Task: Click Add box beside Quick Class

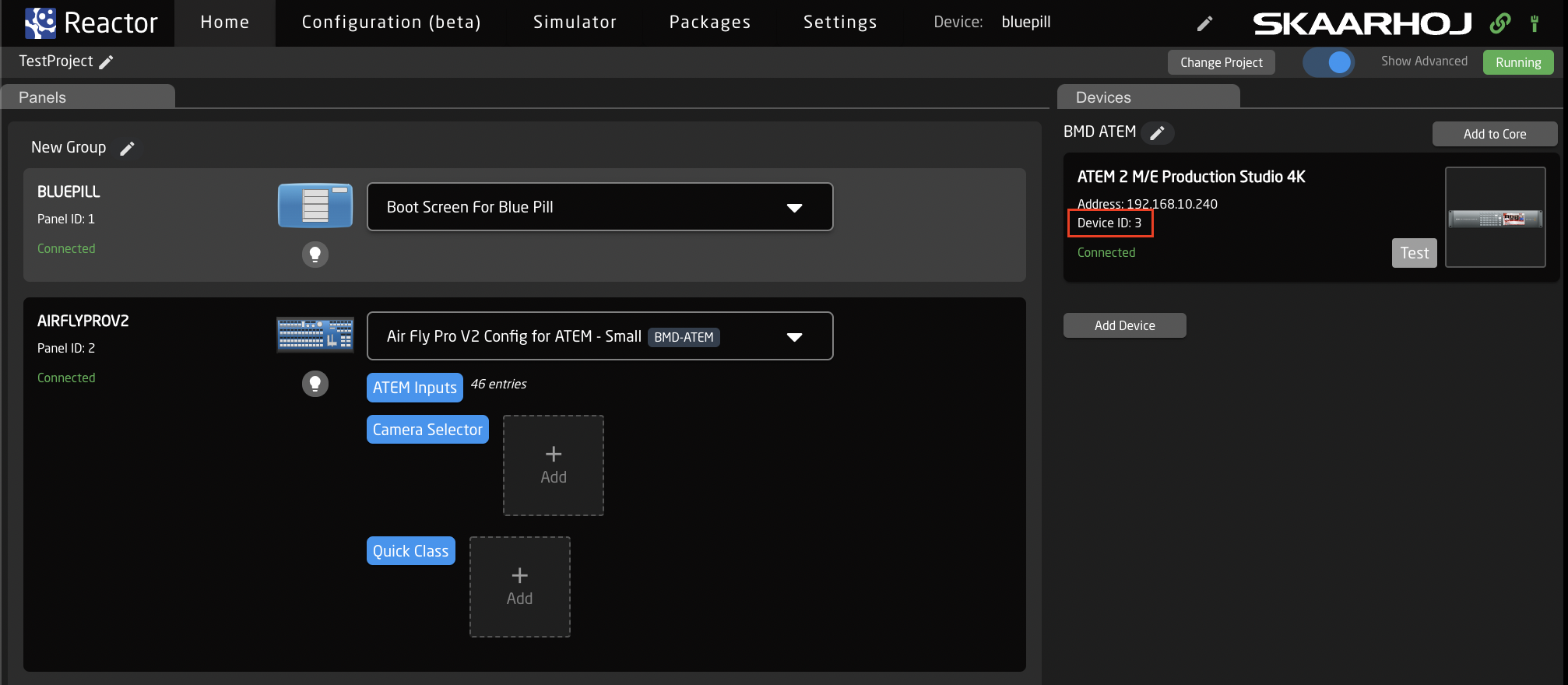Action: [x=520, y=587]
